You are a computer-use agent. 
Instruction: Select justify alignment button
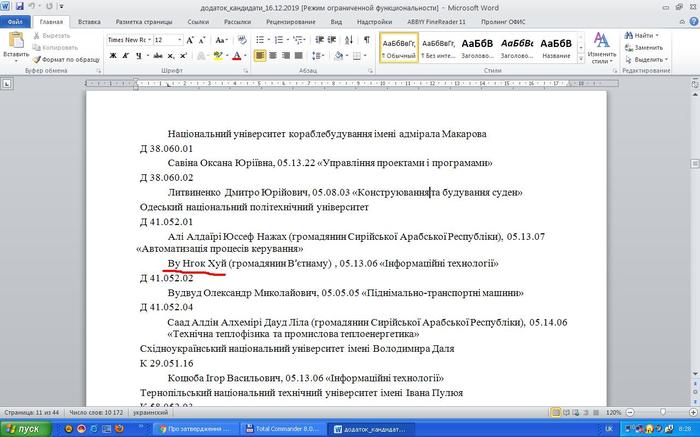(299, 56)
